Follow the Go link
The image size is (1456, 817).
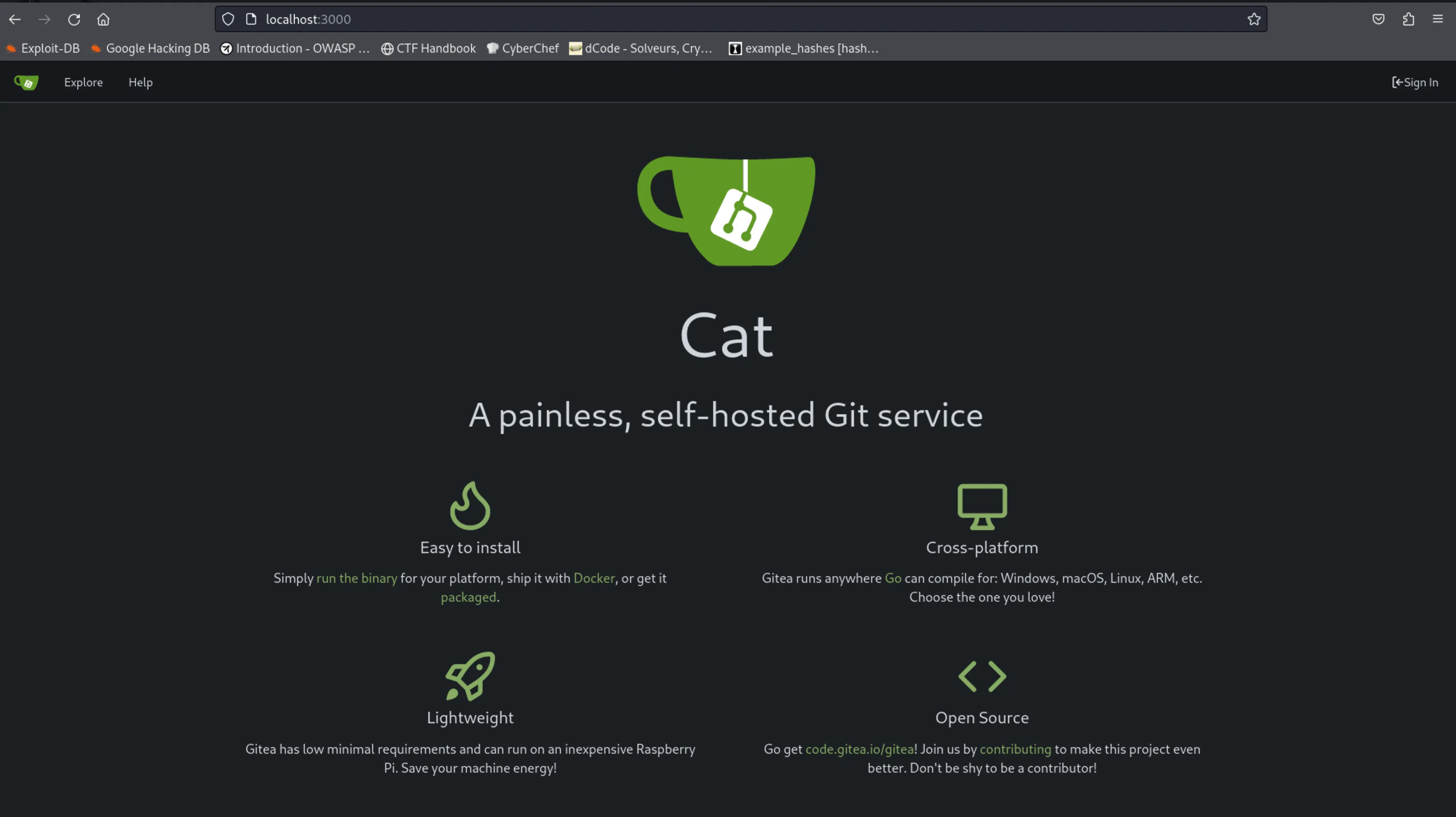[x=893, y=578]
